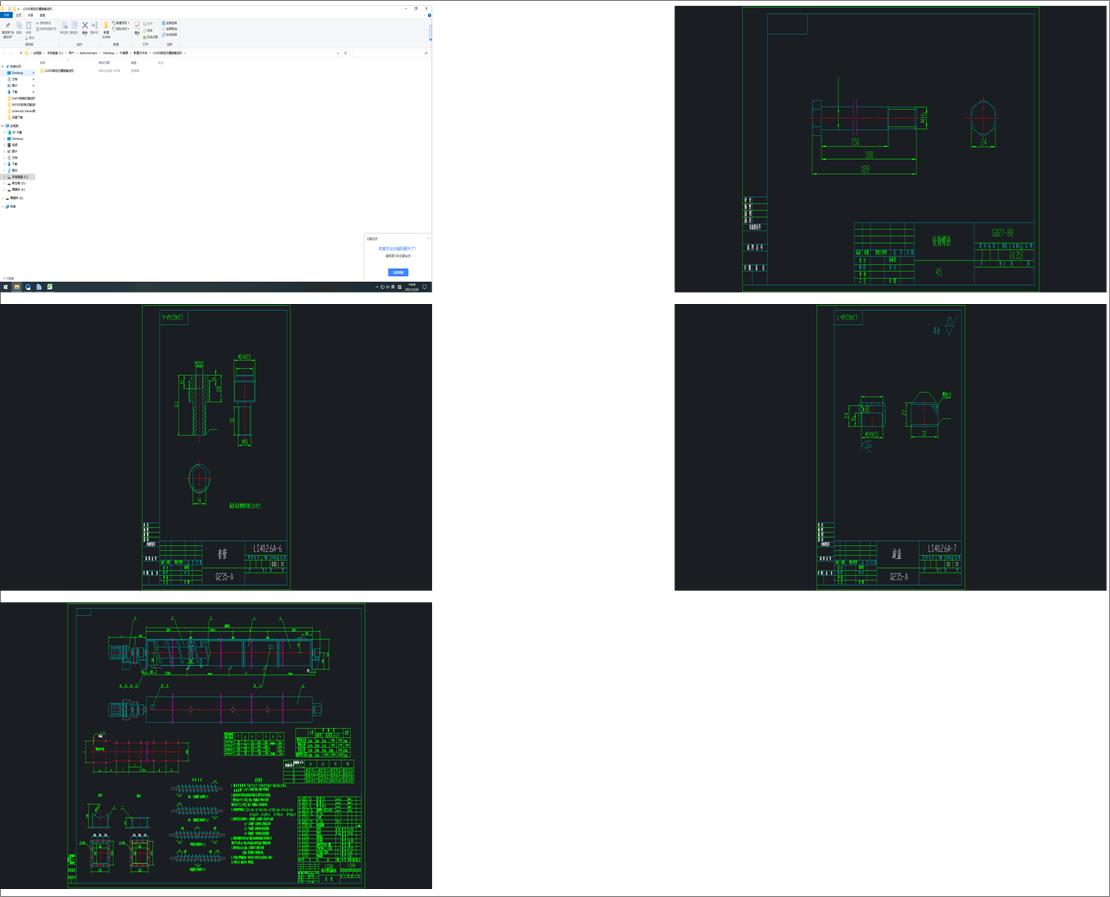This screenshot has height=897, width=1110.
Task: Expand the 3D Objects tree arrow
Action: (4, 132)
